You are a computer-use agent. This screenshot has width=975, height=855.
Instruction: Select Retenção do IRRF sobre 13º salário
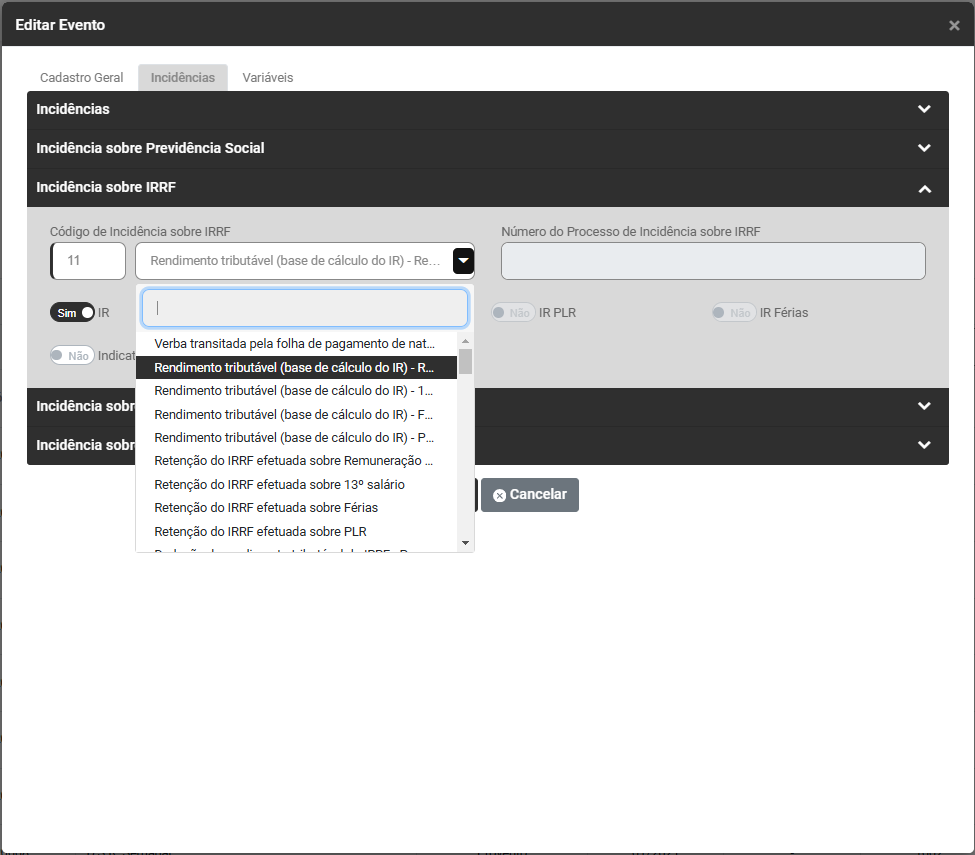(x=280, y=484)
